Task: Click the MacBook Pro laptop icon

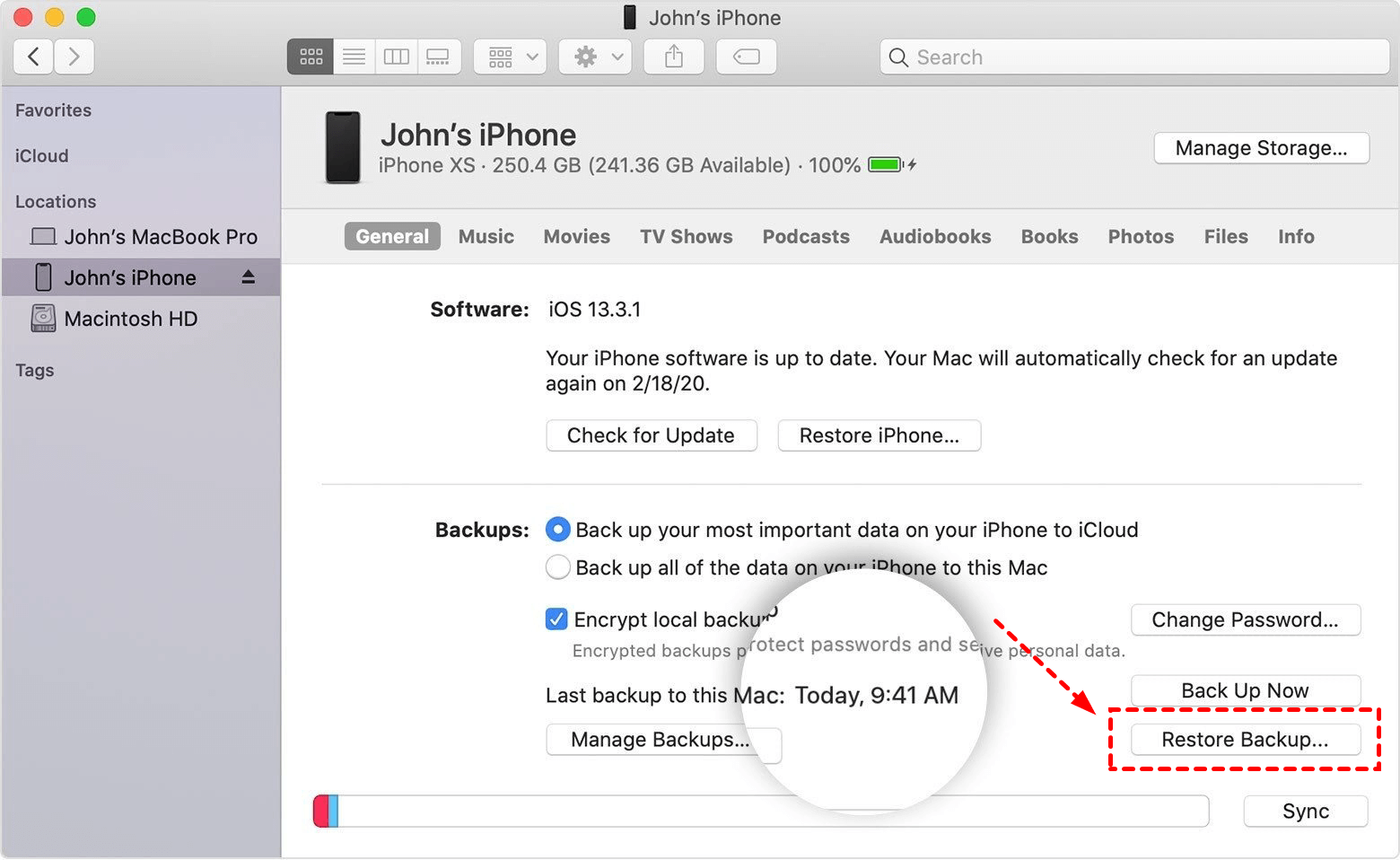Action: tap(43, 237)
